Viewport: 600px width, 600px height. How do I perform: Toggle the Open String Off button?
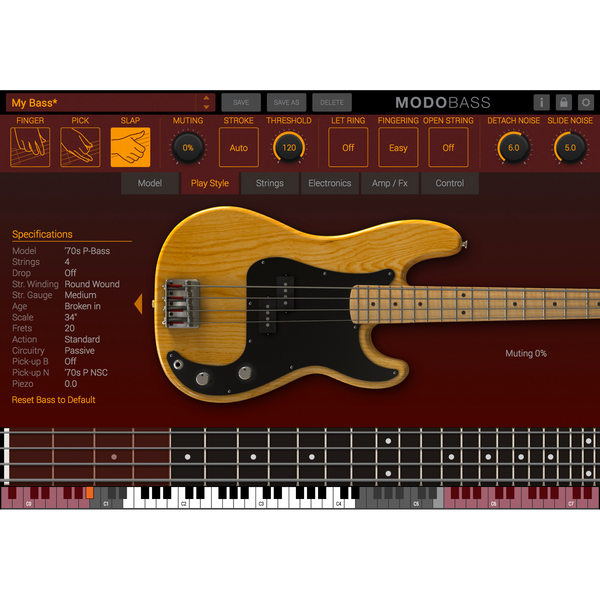pos(448,147)
